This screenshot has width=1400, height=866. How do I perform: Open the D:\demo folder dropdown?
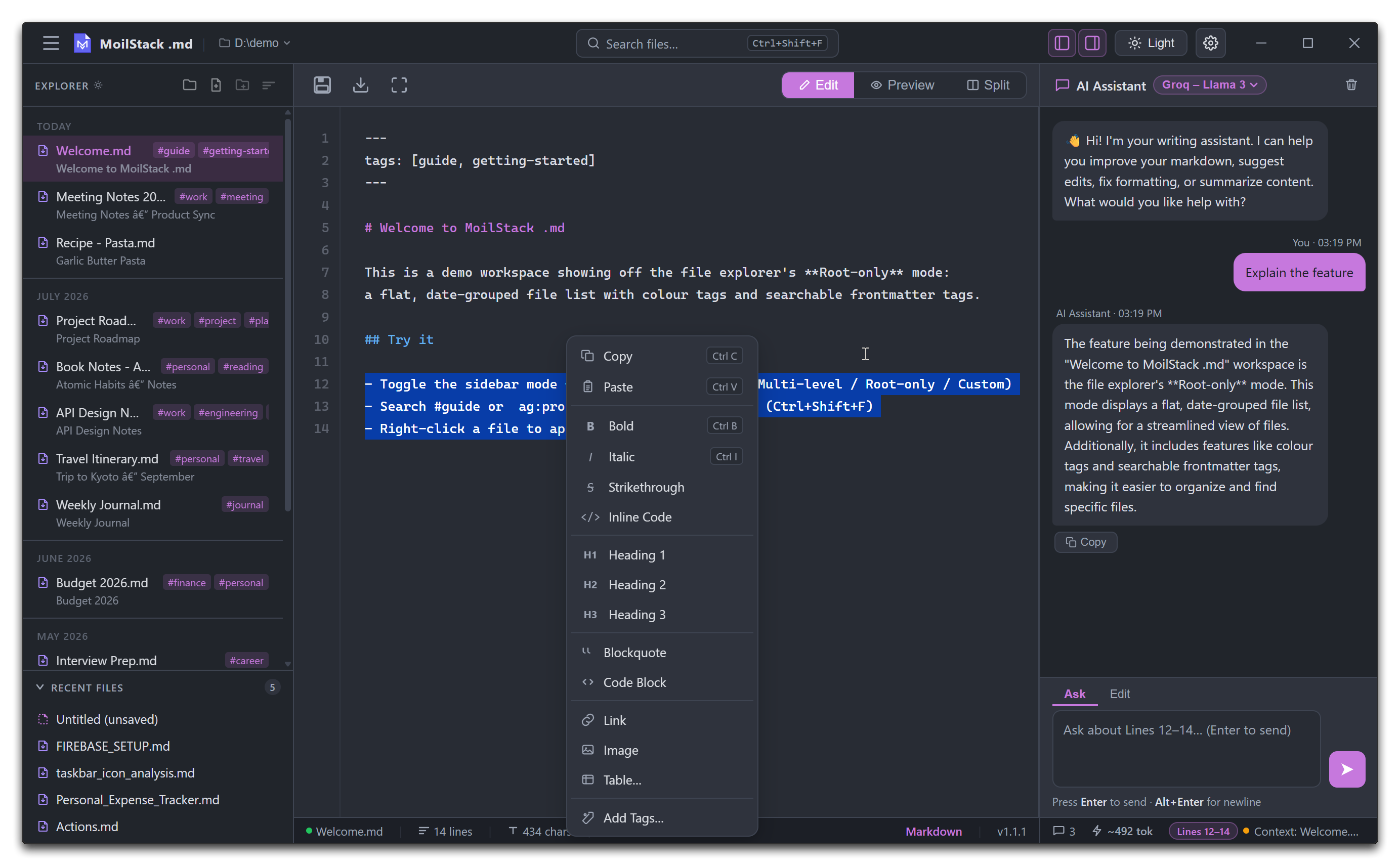coord(255,43)
